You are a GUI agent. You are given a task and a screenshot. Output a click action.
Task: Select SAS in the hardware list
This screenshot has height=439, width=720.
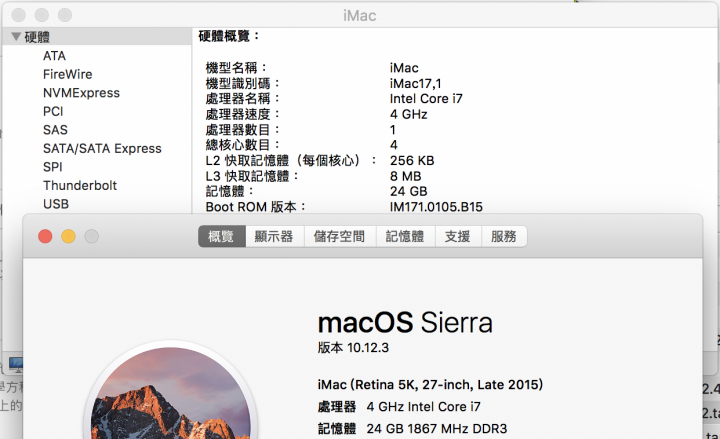pyautogui.click(x=55, y=129)
